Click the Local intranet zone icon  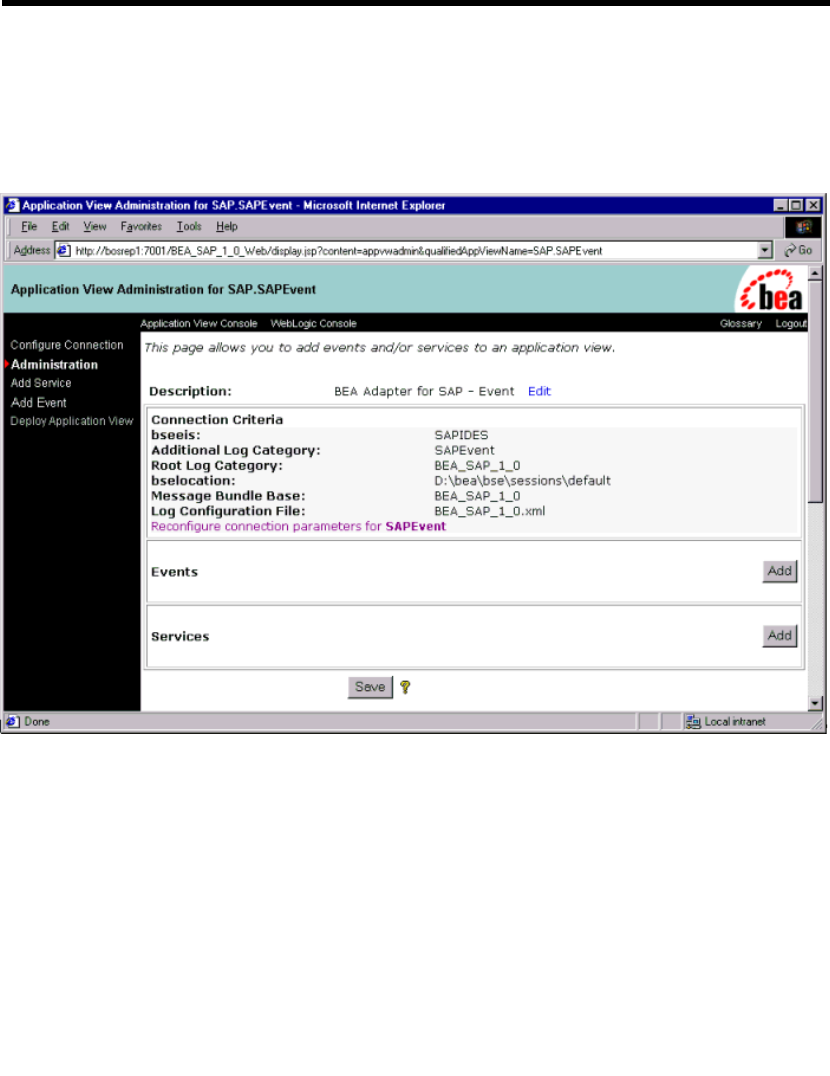693,721
